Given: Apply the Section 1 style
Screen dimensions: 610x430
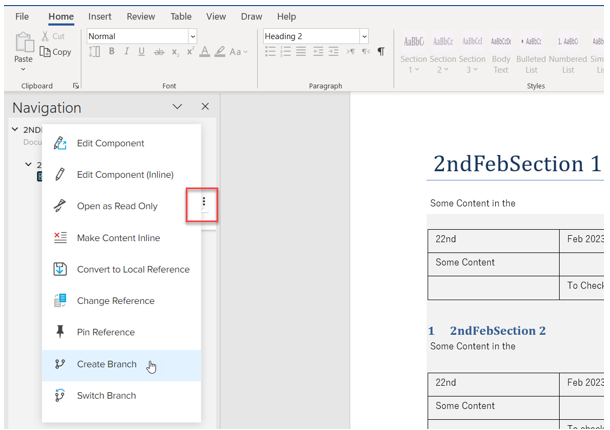Looking at the screenshot, I should click(x=414, y=54).
